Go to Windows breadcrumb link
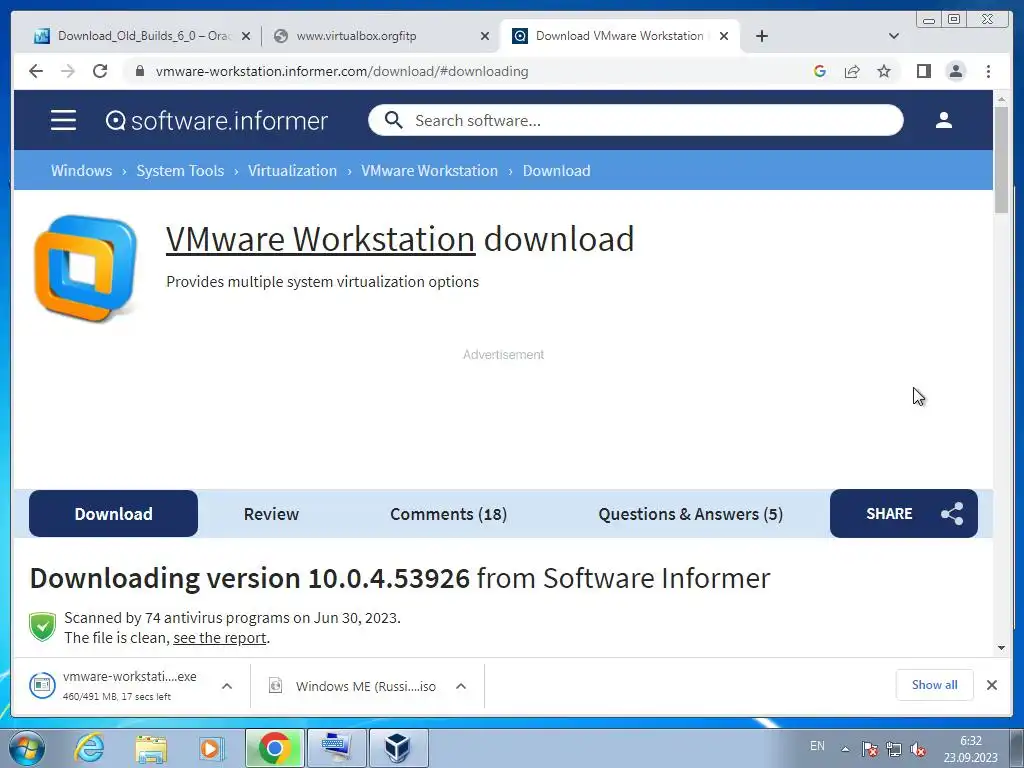 [x=82, y=170]
